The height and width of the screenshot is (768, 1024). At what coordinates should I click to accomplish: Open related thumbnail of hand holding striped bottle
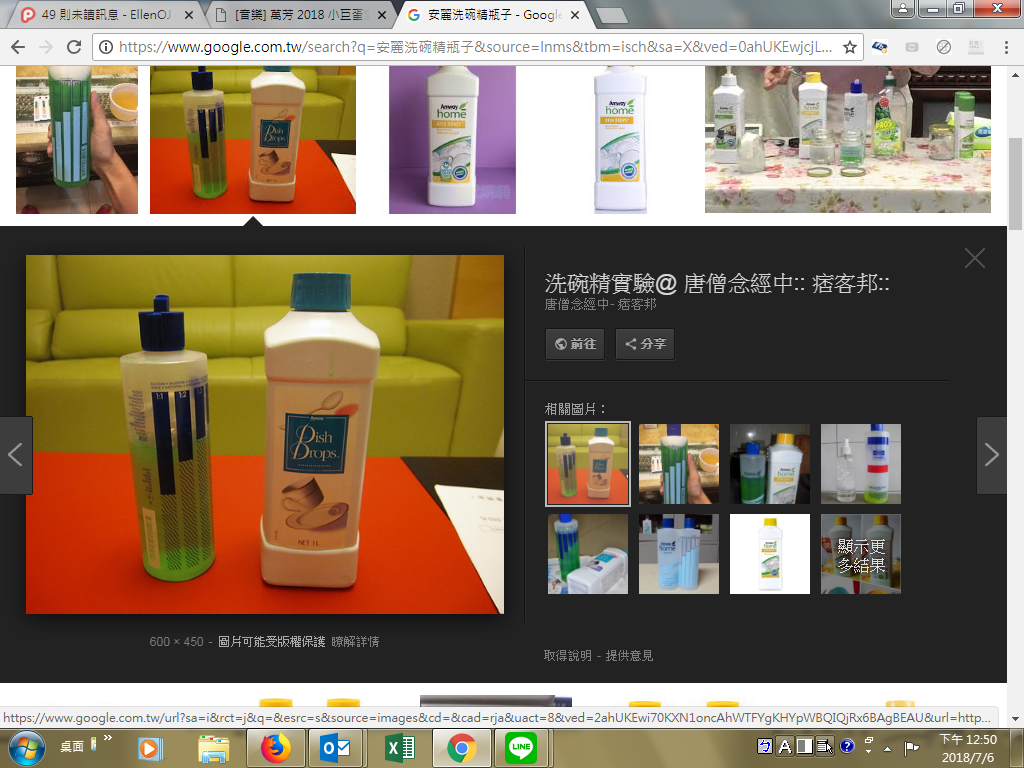(679, 464)
